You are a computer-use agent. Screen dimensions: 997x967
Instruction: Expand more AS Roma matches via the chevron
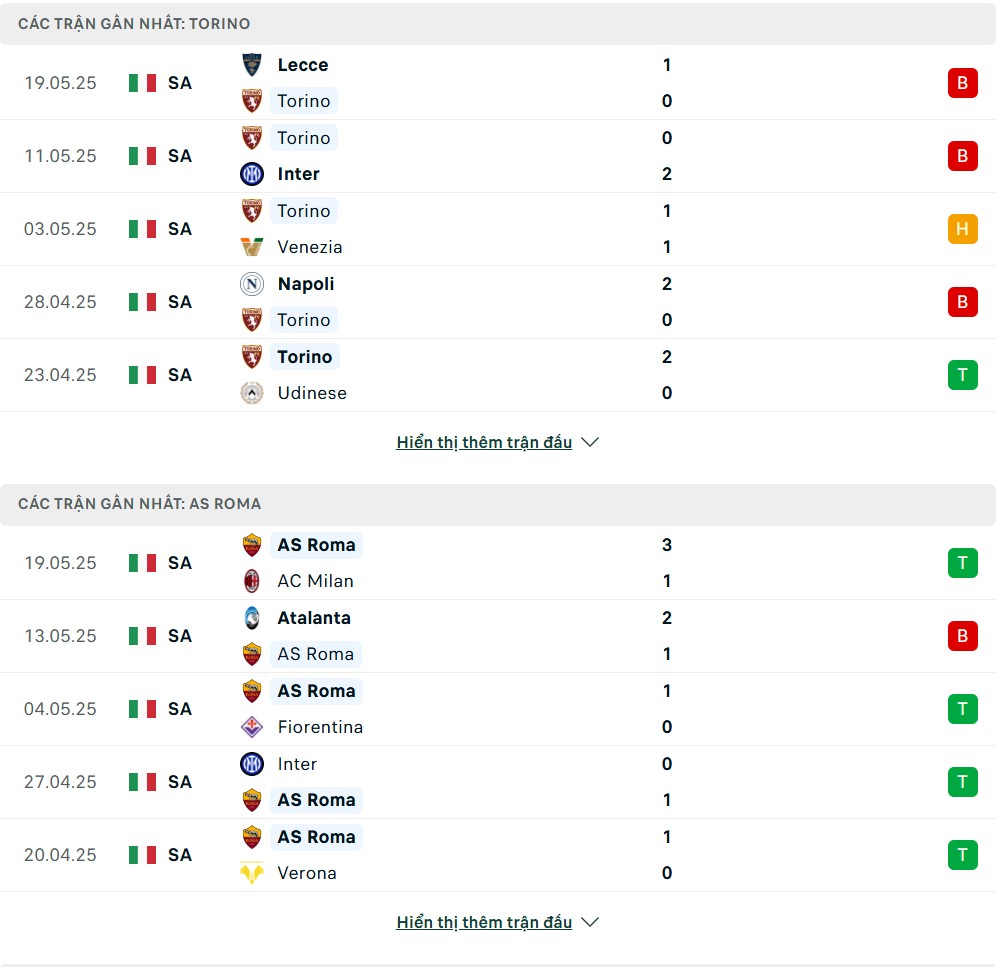590,922
